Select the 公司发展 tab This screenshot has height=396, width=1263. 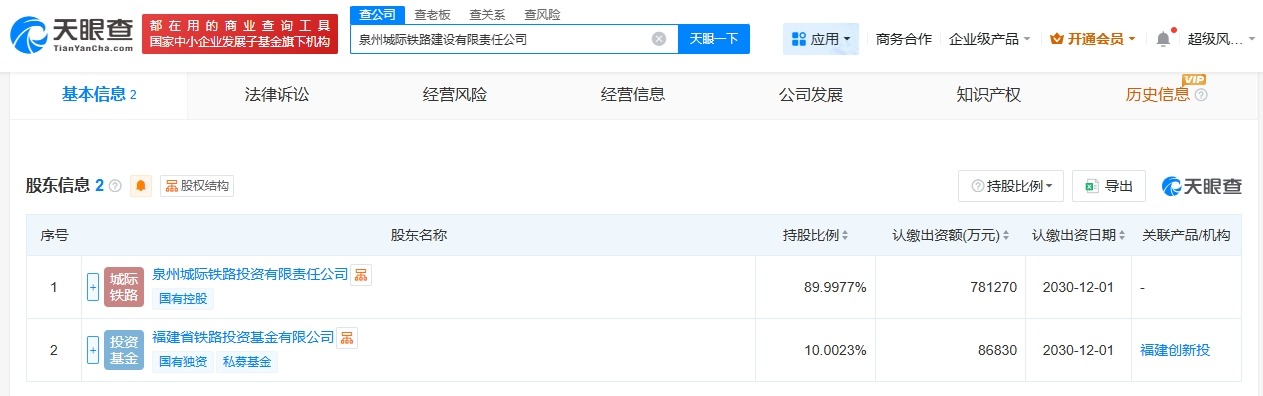click(x=811, y=95)
